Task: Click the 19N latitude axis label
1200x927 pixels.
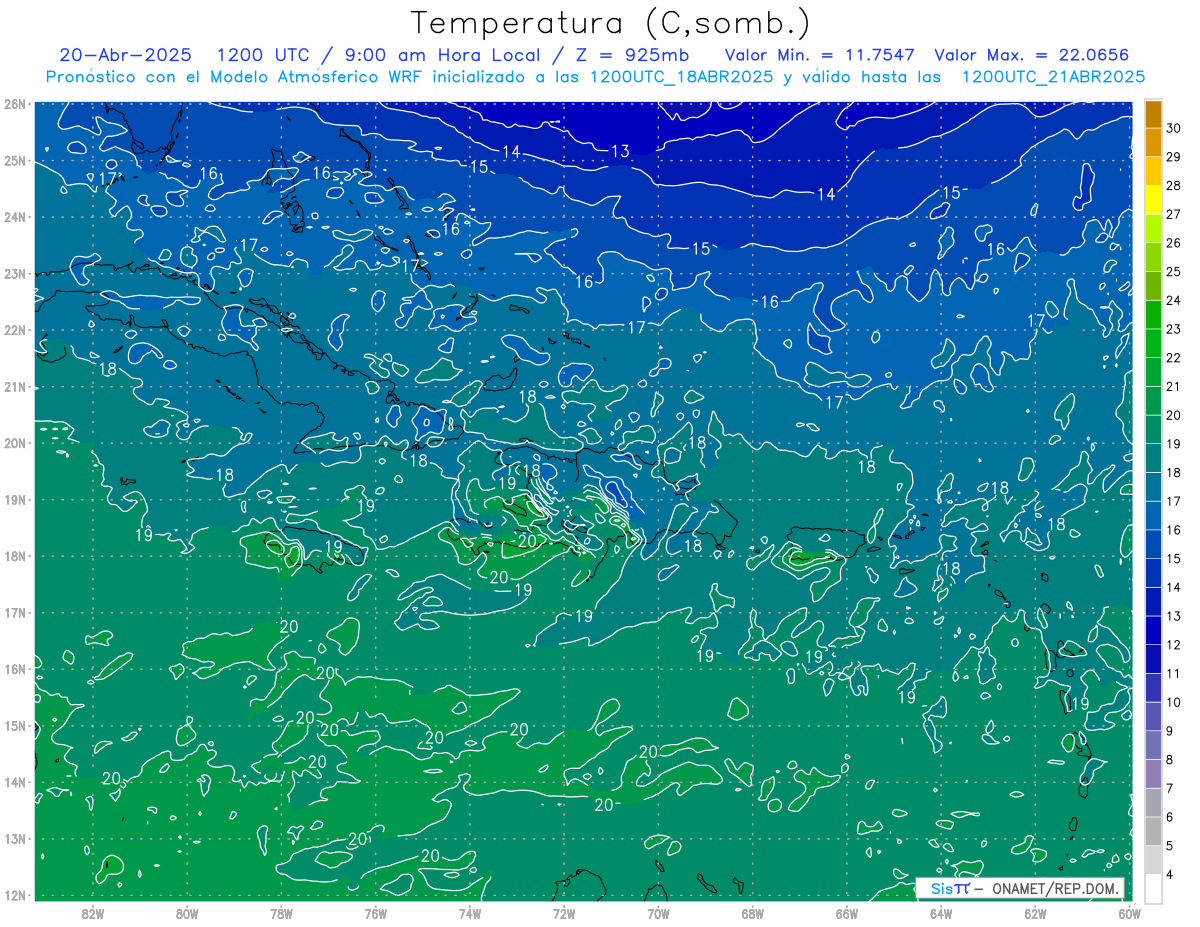Action: (x=15, y=500)
